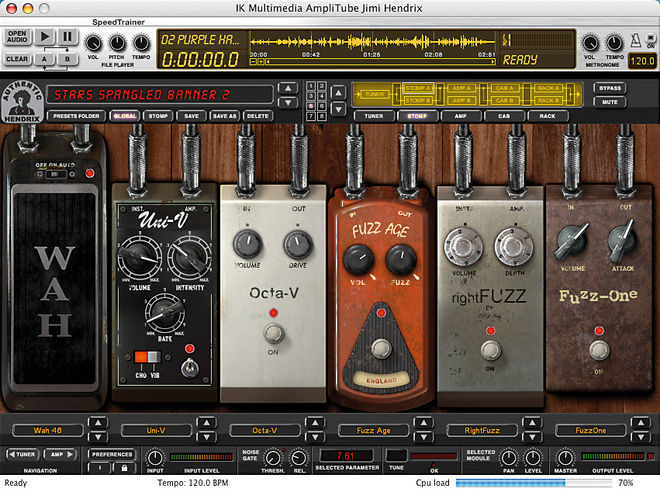Click DELETE preset button
This screenshot has width=660, height=492.
click(x=258, y=116)
